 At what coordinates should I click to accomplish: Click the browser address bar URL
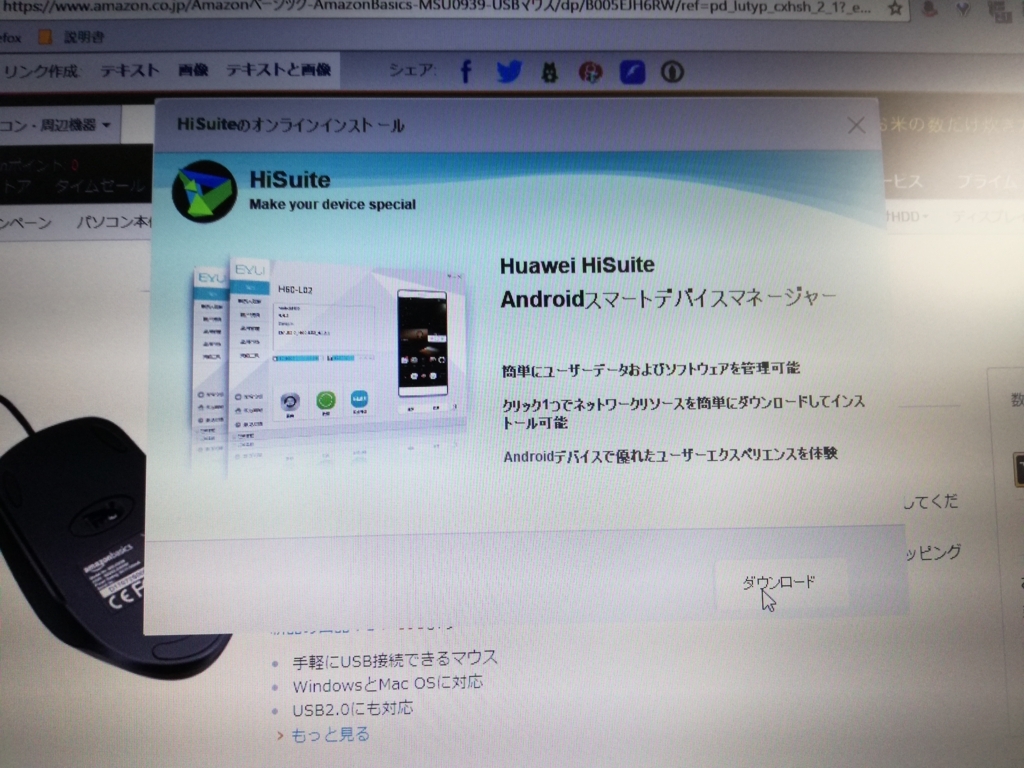438,8
